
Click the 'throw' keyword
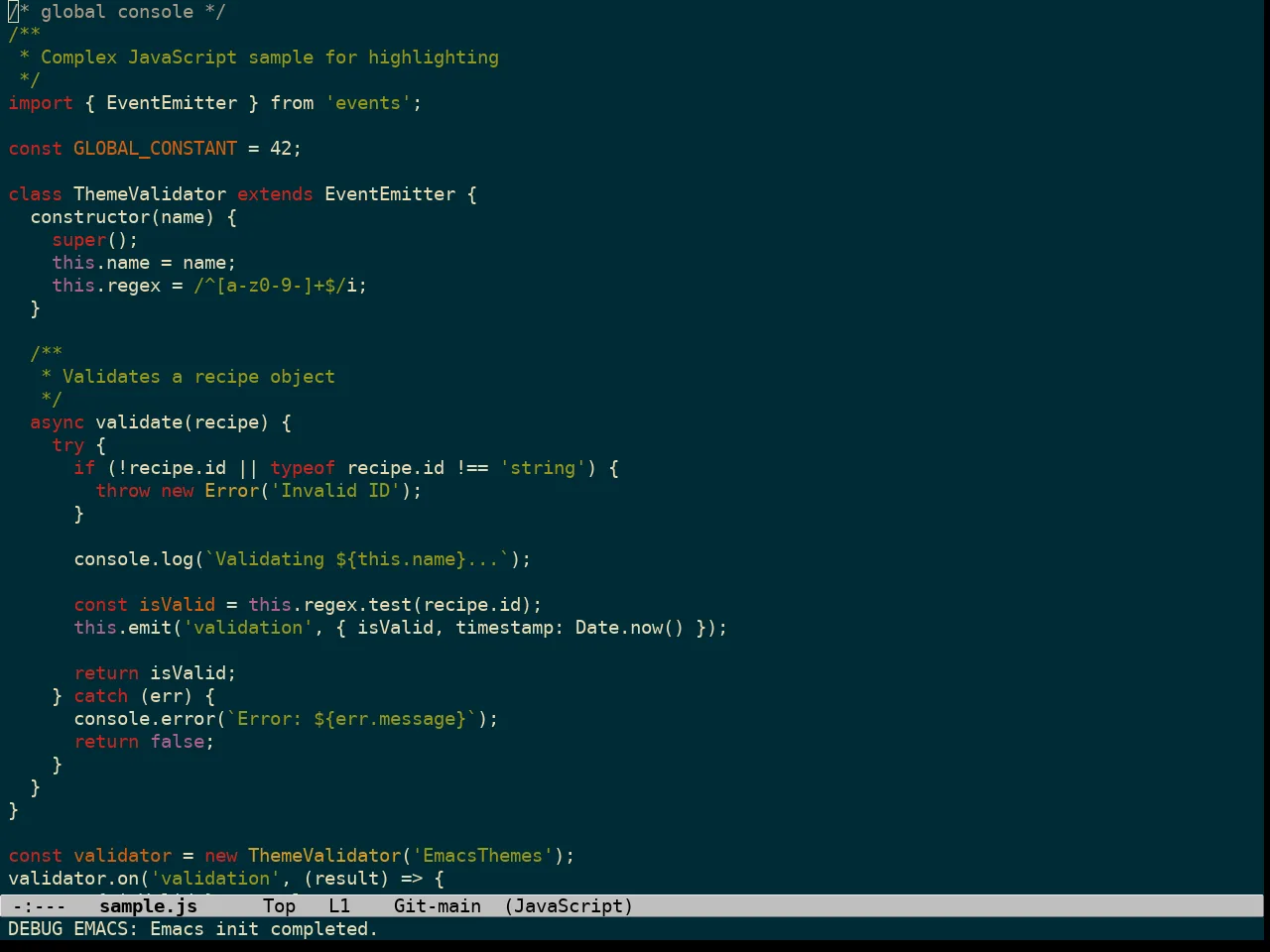(123, 491)
